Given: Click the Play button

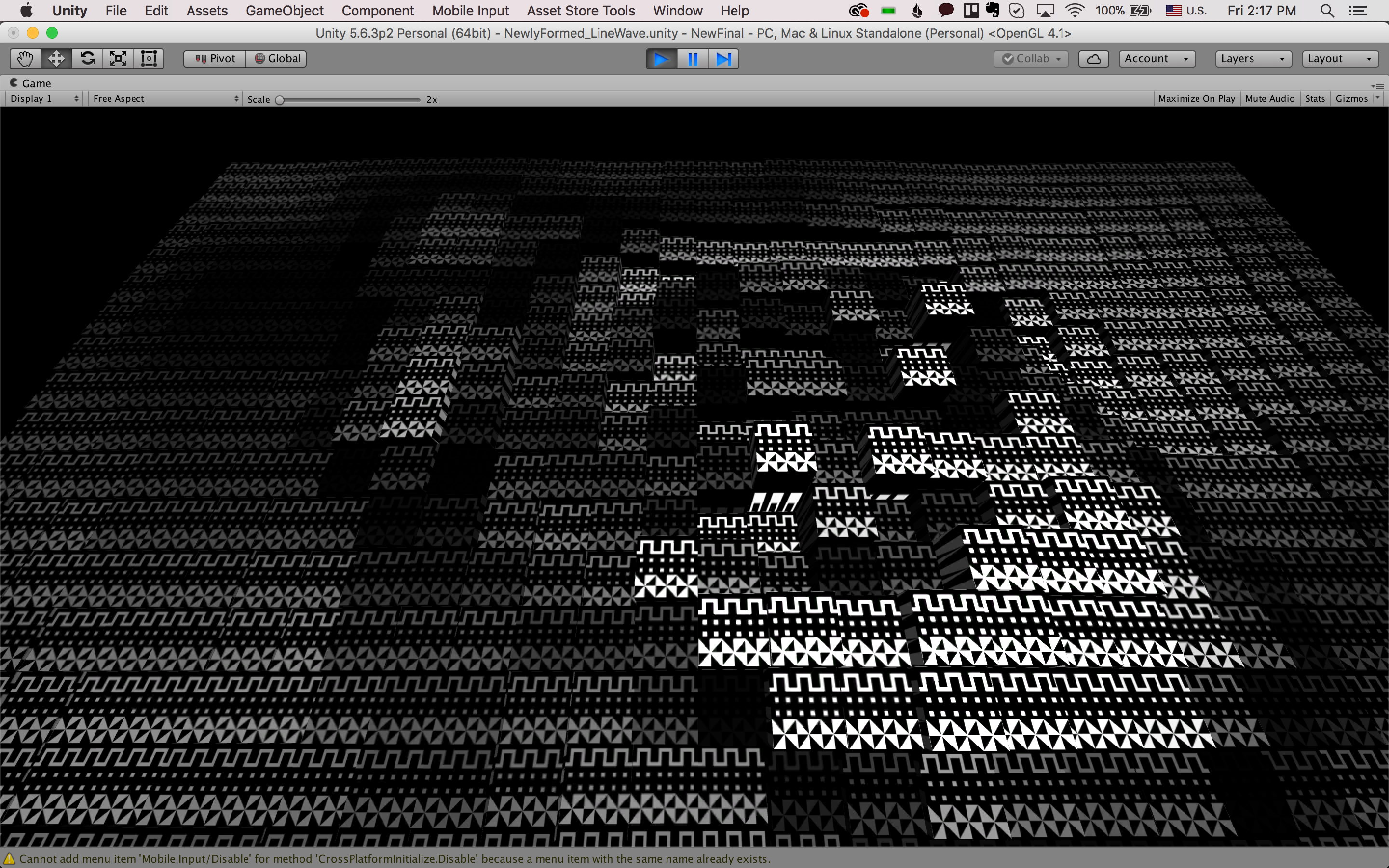Looking at the screenshot, I should (x=661, y=58).
